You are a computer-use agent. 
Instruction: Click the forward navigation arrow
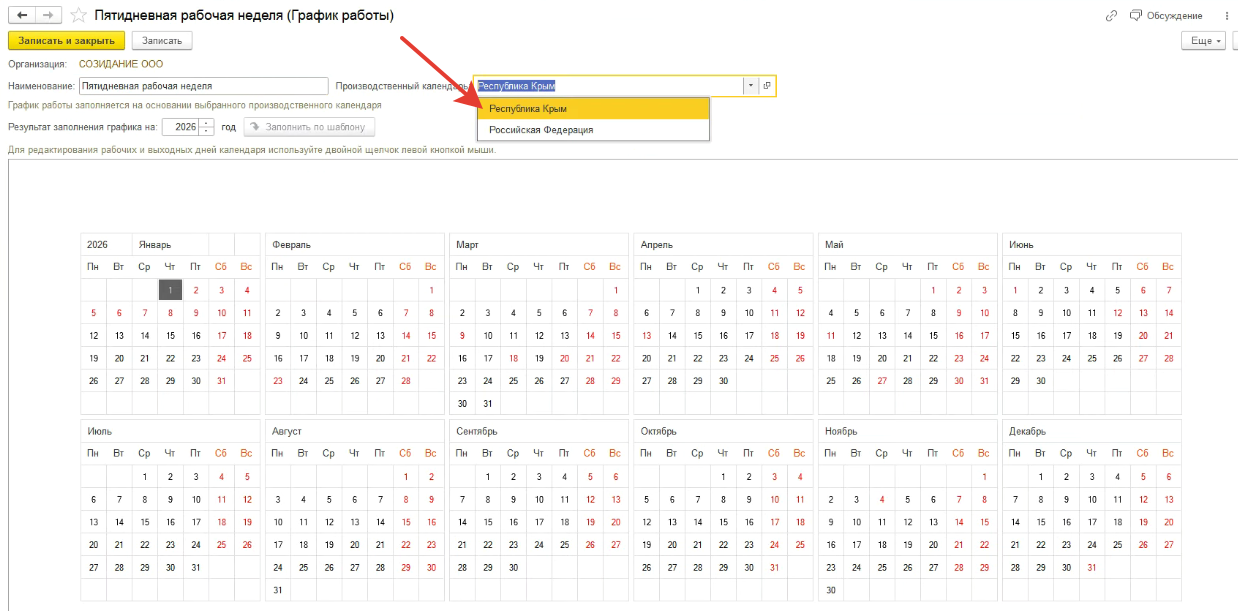47,15
